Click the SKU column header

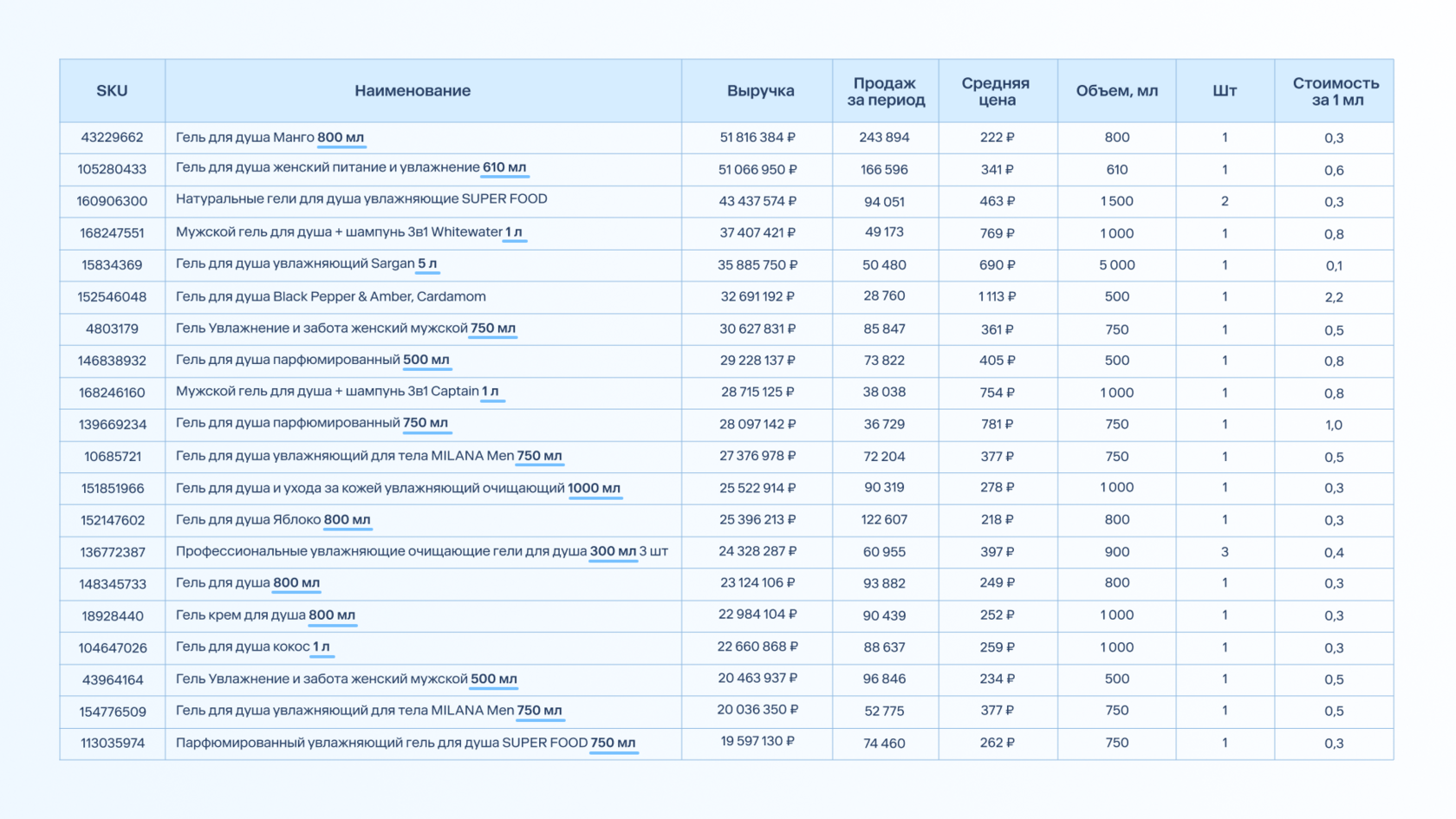coord(112,91)
